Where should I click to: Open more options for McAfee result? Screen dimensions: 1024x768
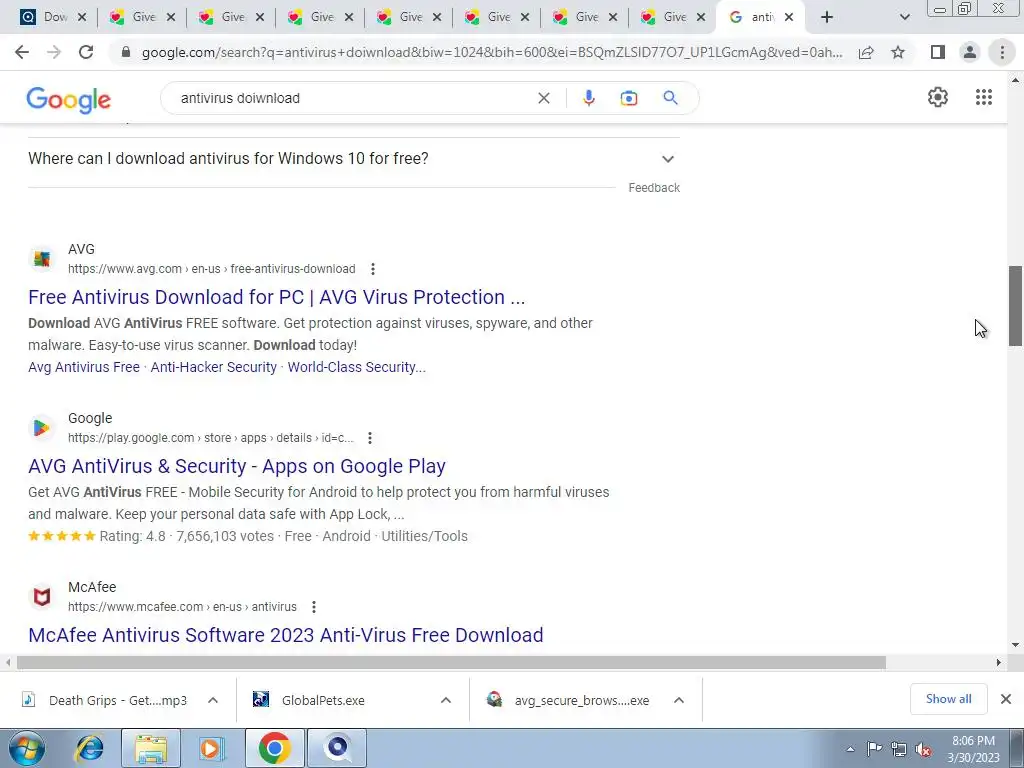(x=313, y=607)
